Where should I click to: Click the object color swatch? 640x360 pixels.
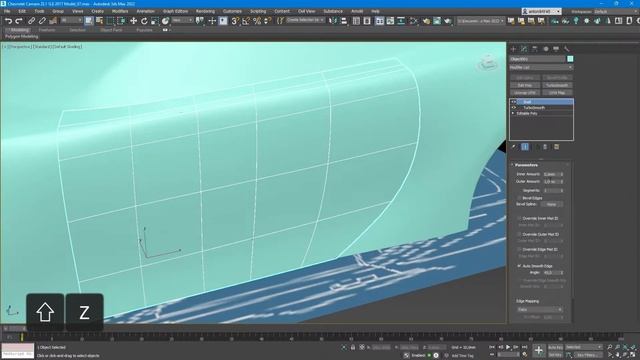tap(570, 59)
